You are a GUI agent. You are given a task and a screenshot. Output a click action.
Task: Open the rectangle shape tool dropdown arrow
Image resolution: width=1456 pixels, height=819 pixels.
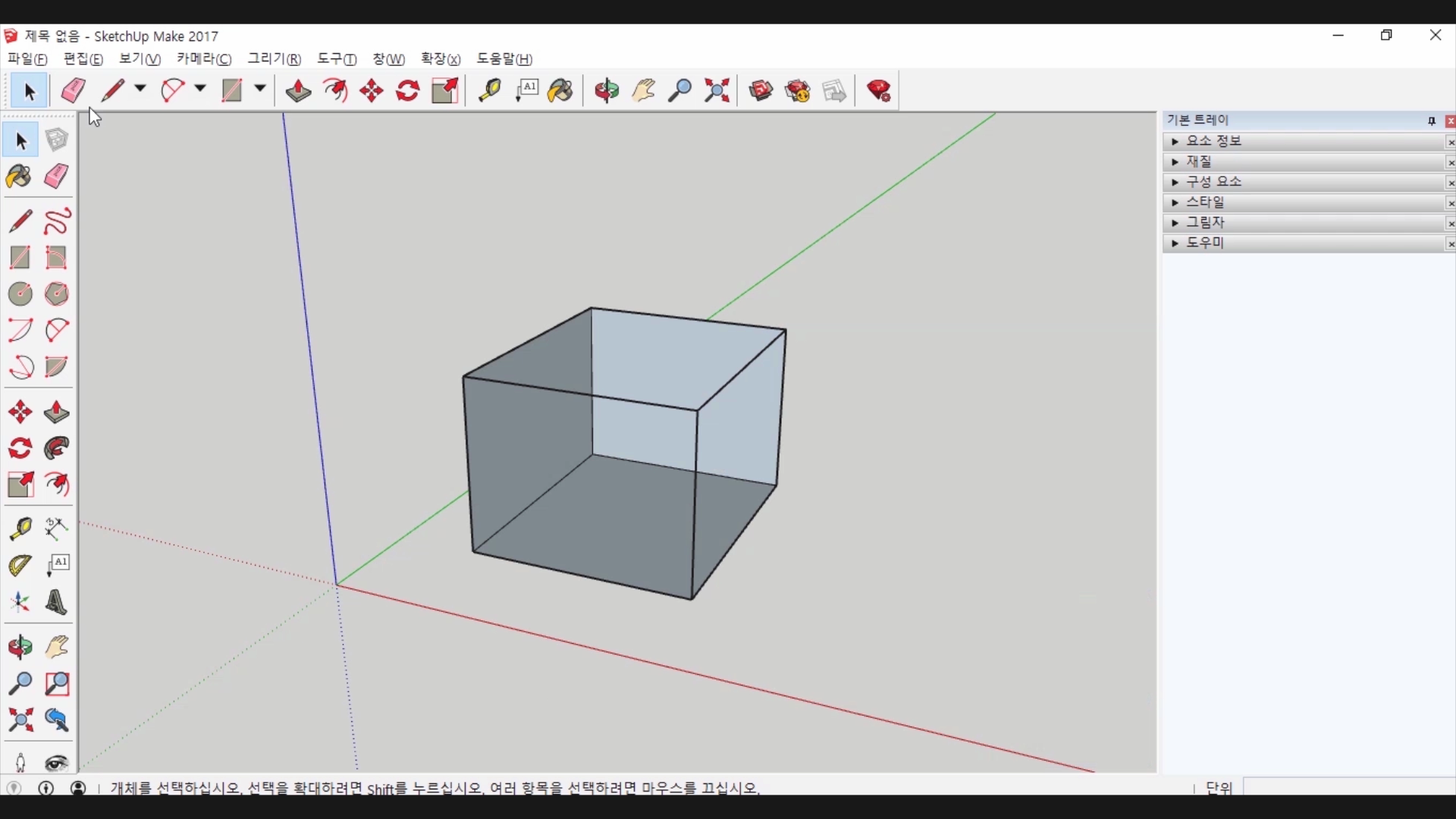[260, 89]
